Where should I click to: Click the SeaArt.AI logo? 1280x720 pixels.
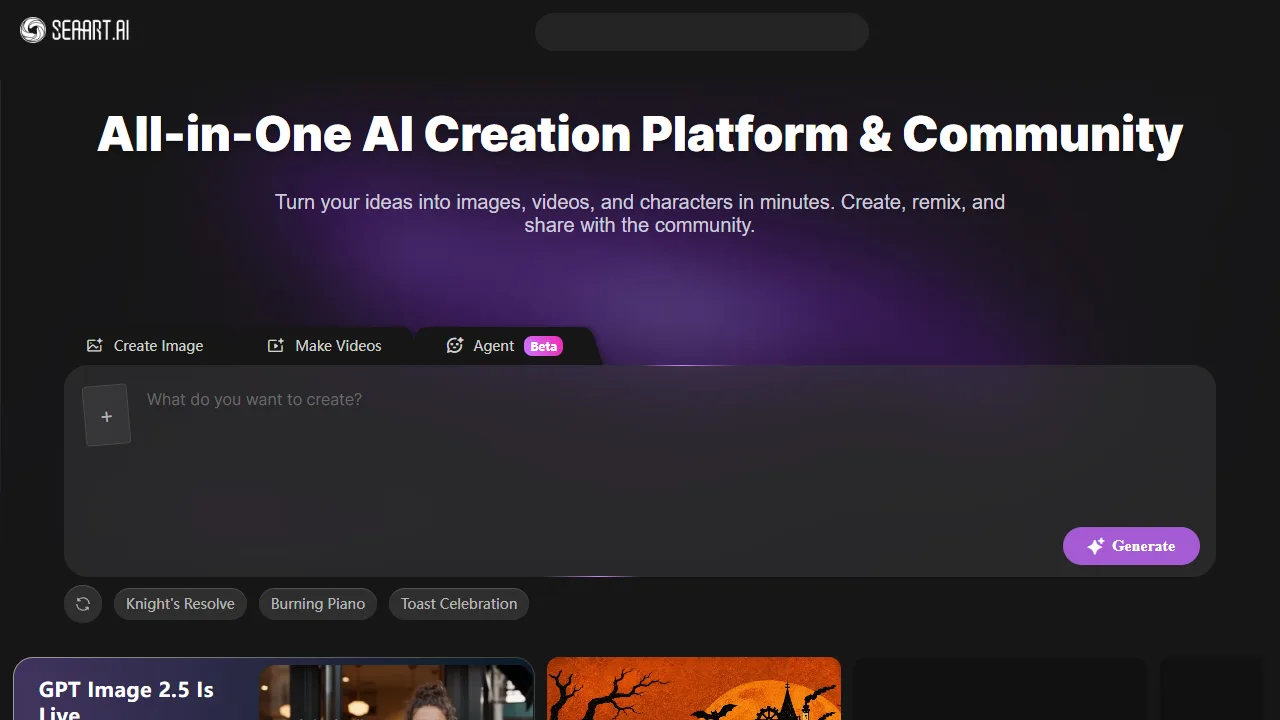(x=75, y=31)
